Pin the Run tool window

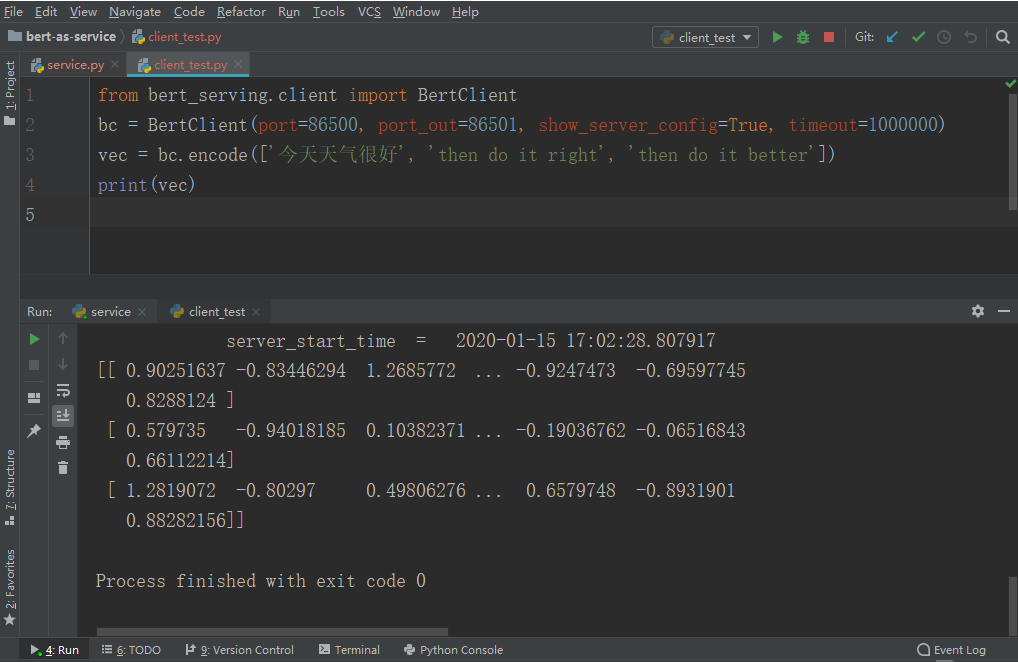point(33,428)
